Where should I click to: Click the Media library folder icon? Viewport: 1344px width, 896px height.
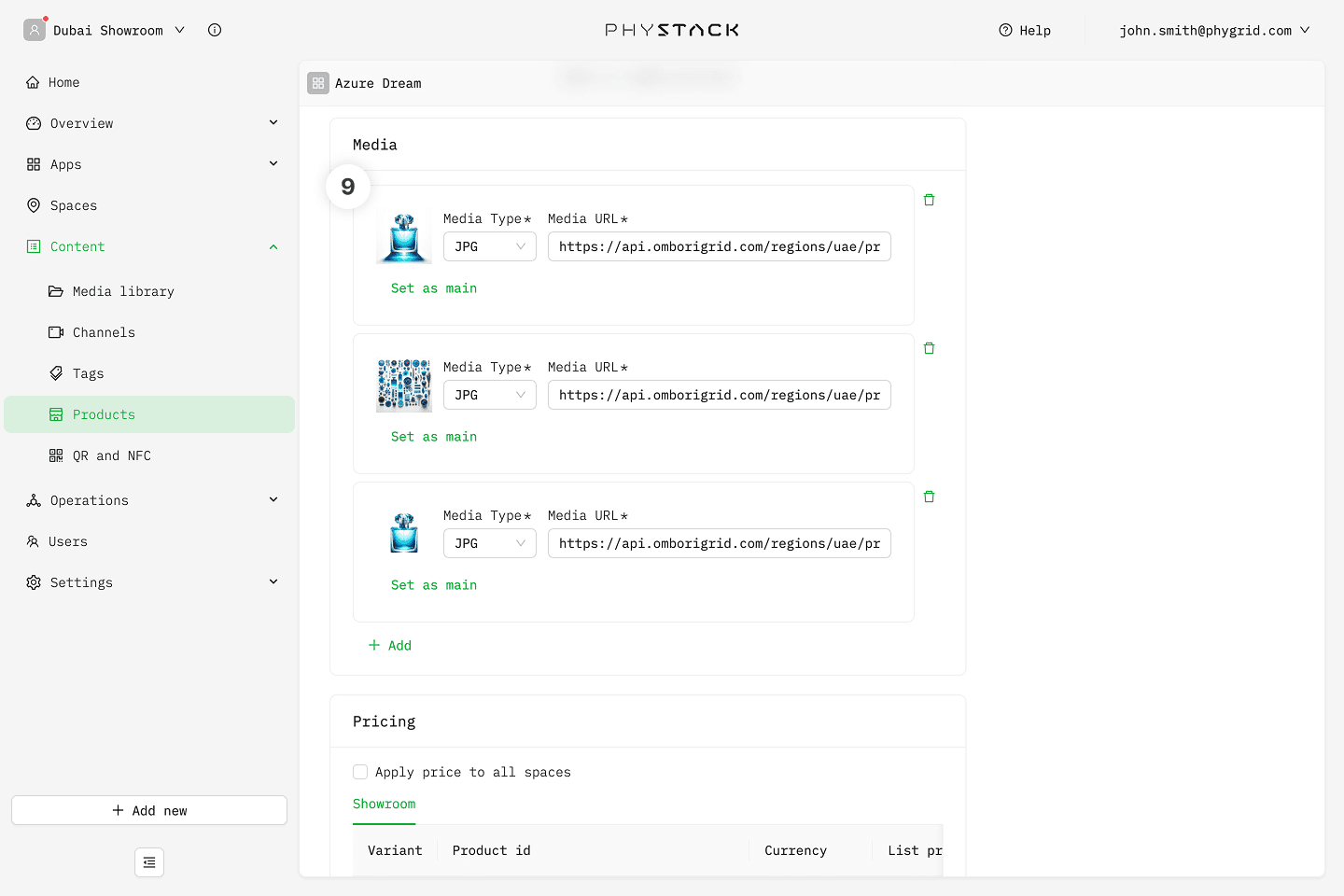56,291
